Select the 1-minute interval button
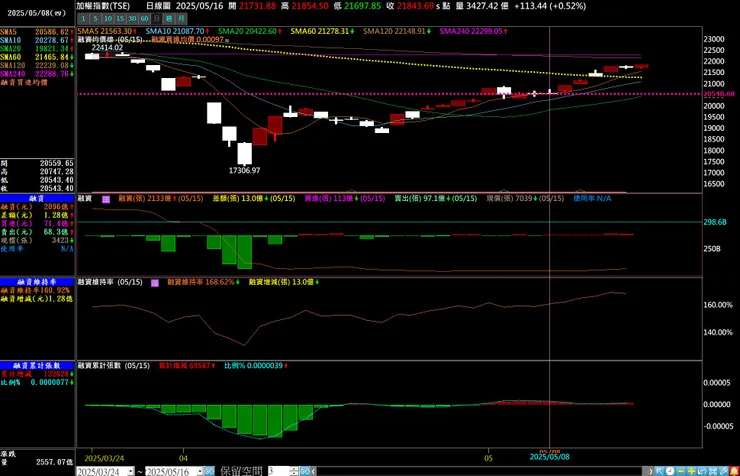Screen dimensions: 740x476 83,19
